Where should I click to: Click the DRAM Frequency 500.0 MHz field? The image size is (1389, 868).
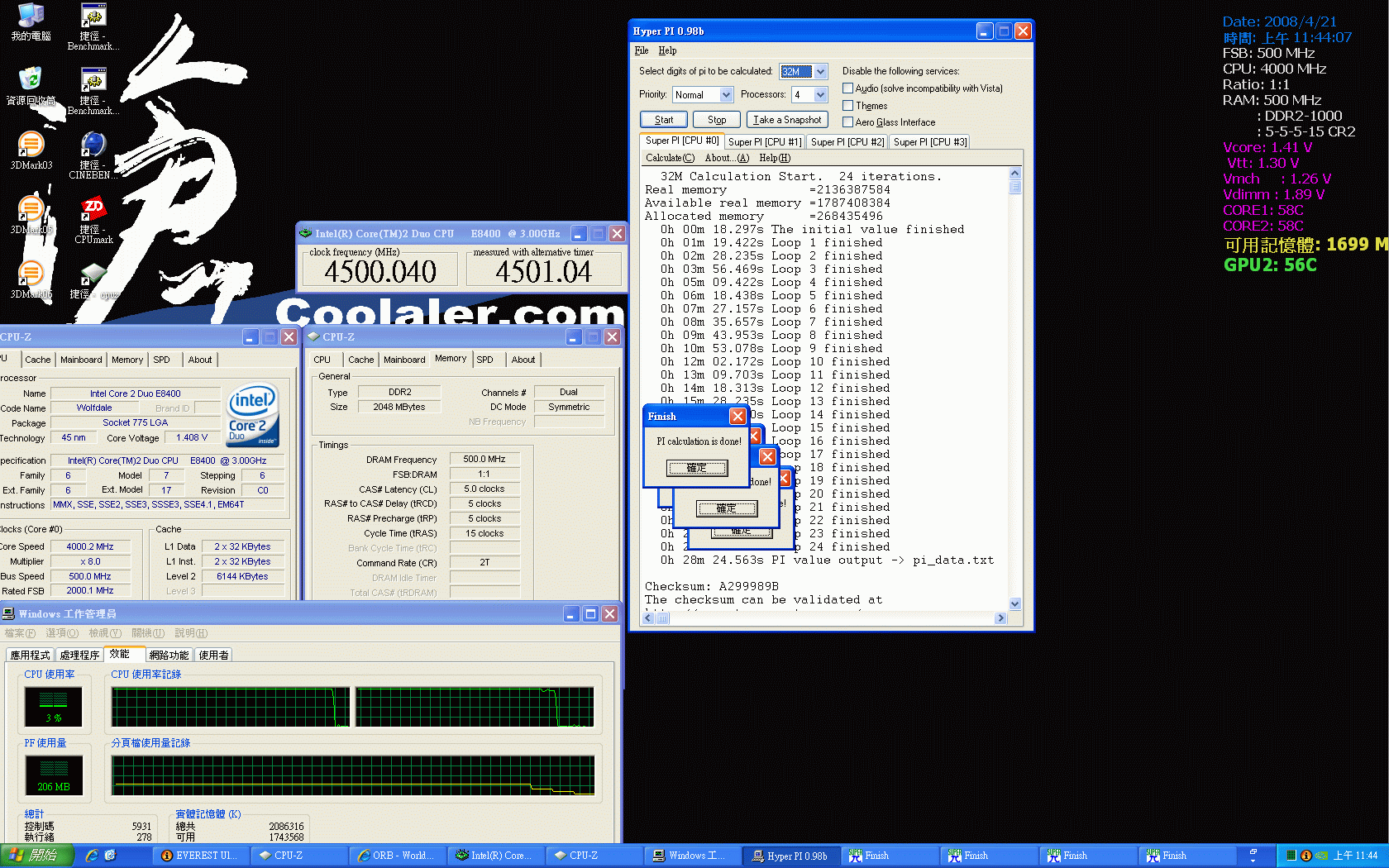point(484,459)
